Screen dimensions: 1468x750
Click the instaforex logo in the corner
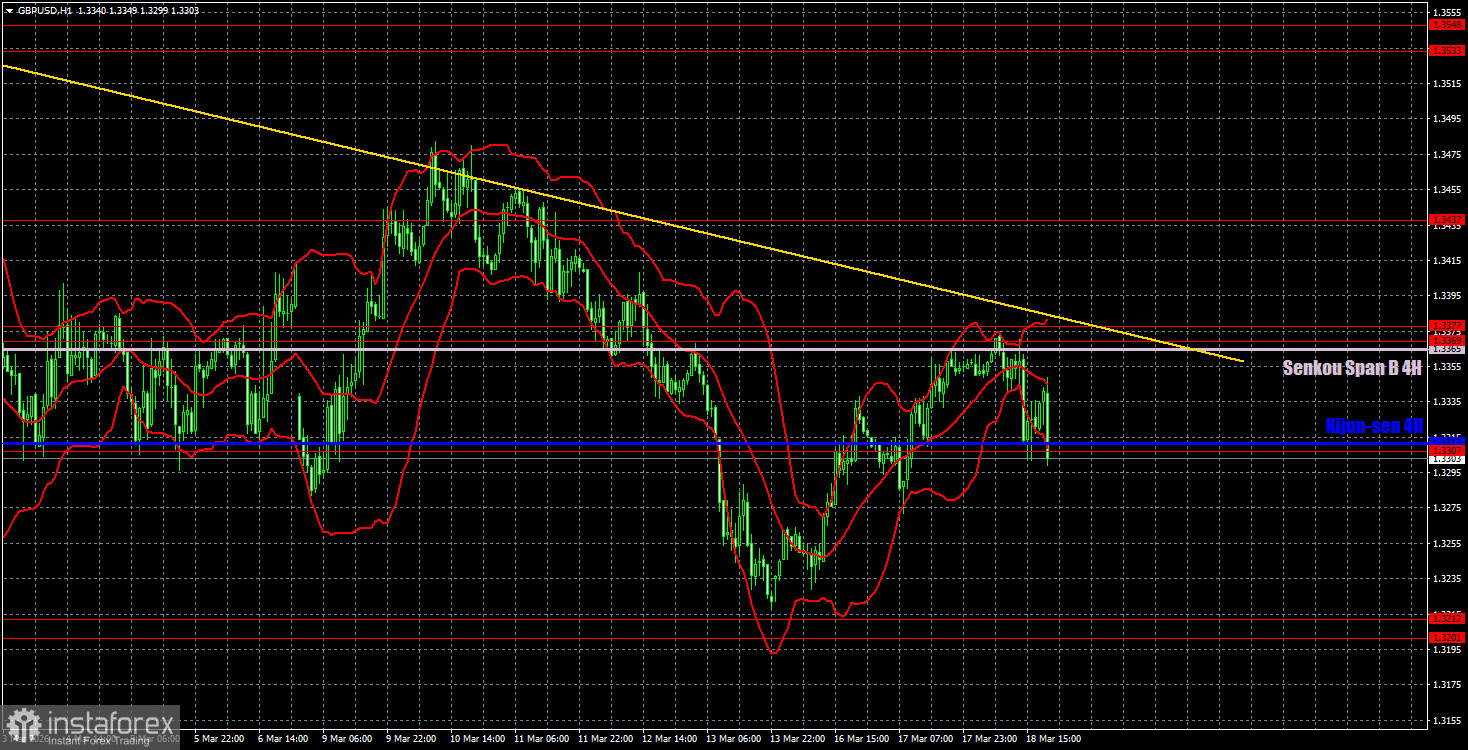90,726
